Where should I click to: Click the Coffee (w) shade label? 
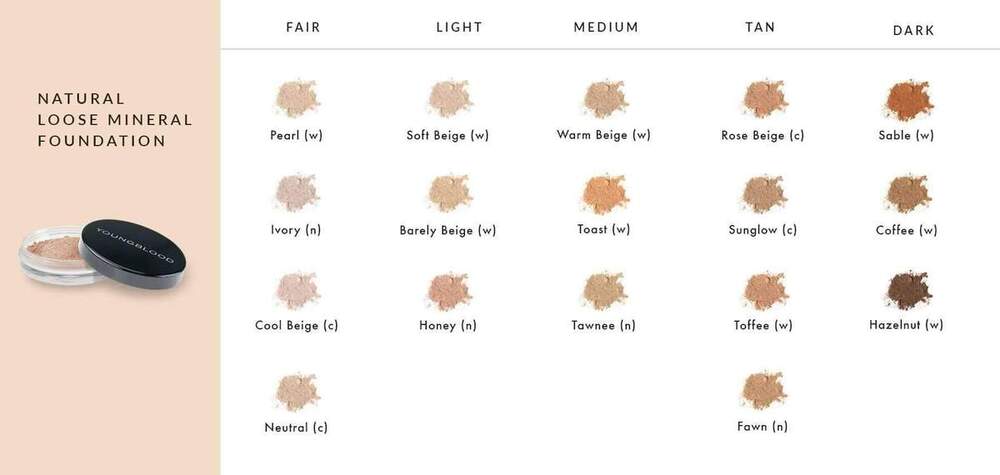click(x=906, y=230)
